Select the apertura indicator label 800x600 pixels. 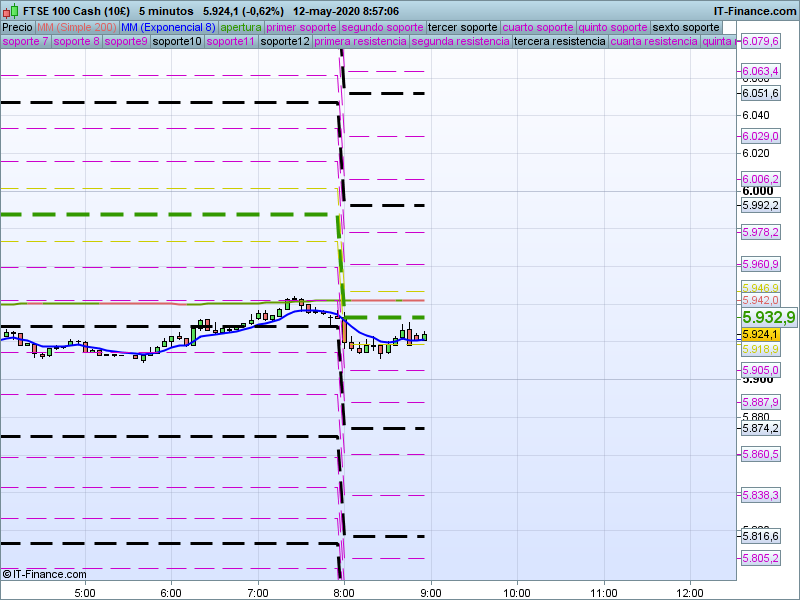241,27
